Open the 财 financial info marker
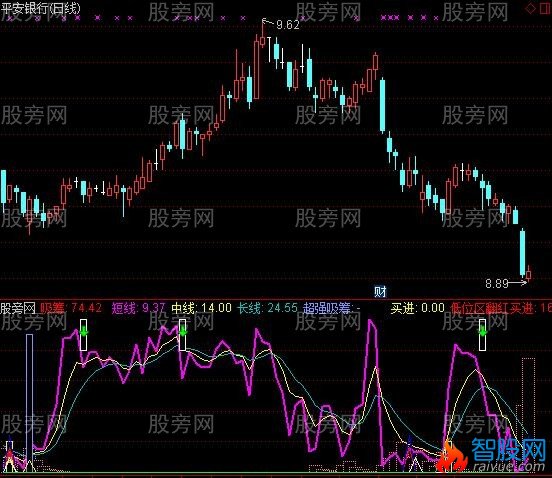The image size is (552, 478). 380,291
